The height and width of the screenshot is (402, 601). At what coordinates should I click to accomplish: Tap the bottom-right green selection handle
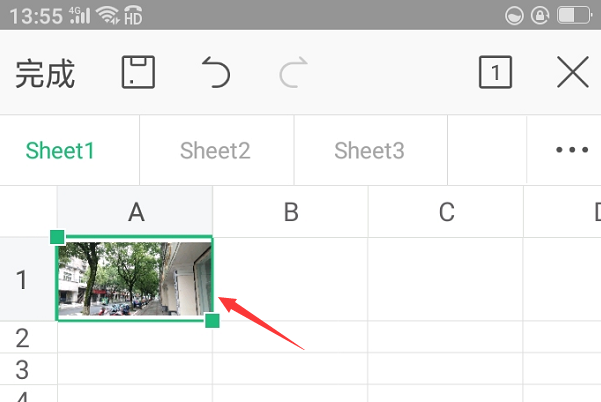[212, 321]
